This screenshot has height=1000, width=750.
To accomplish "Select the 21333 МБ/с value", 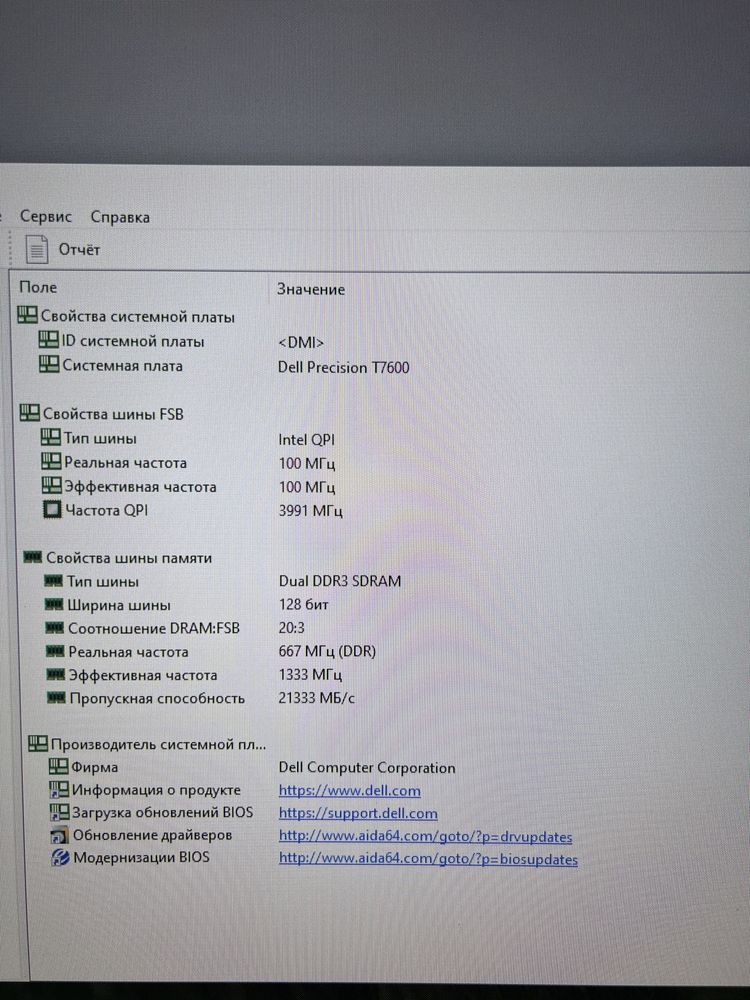I will (x=316, y=698).
